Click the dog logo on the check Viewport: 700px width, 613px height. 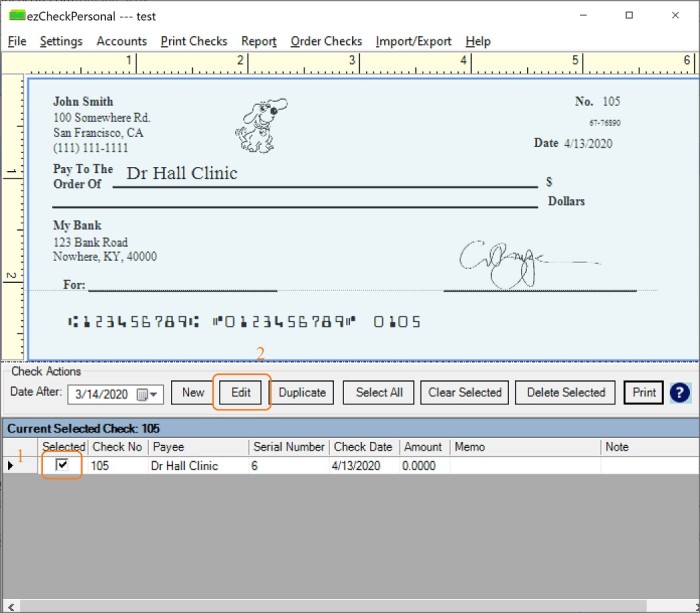261,125
